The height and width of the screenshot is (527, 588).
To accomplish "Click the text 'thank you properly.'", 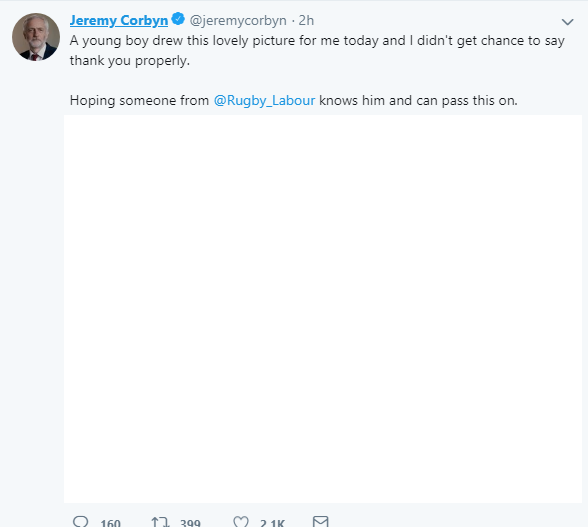I will [130, 61].
